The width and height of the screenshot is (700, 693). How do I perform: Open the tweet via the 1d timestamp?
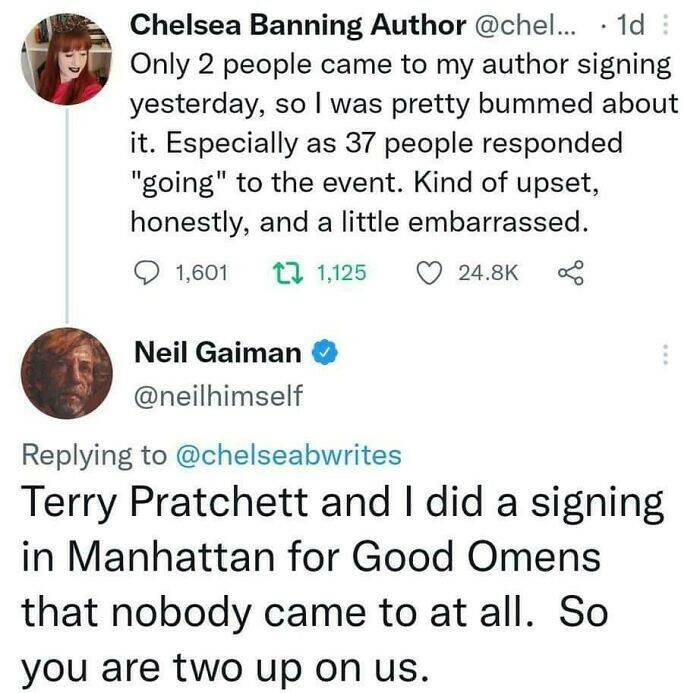(x=632, y=25)
